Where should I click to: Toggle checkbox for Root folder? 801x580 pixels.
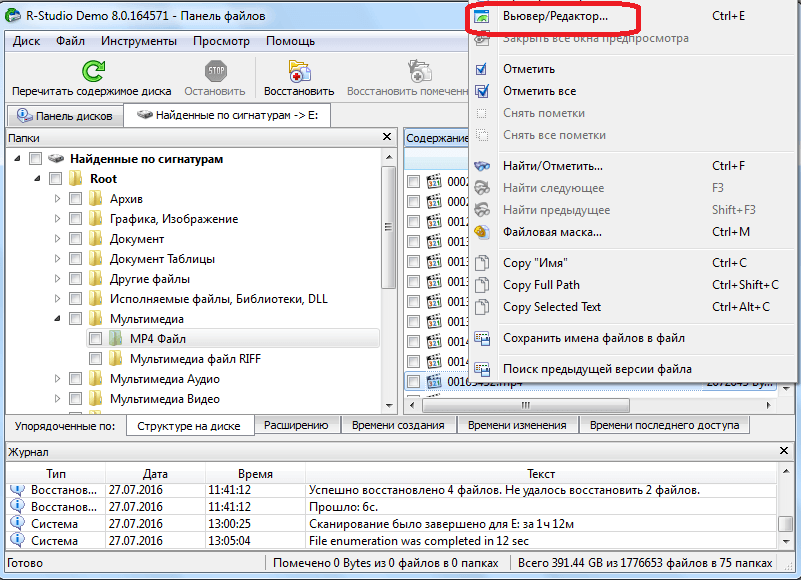coord(56,179)
